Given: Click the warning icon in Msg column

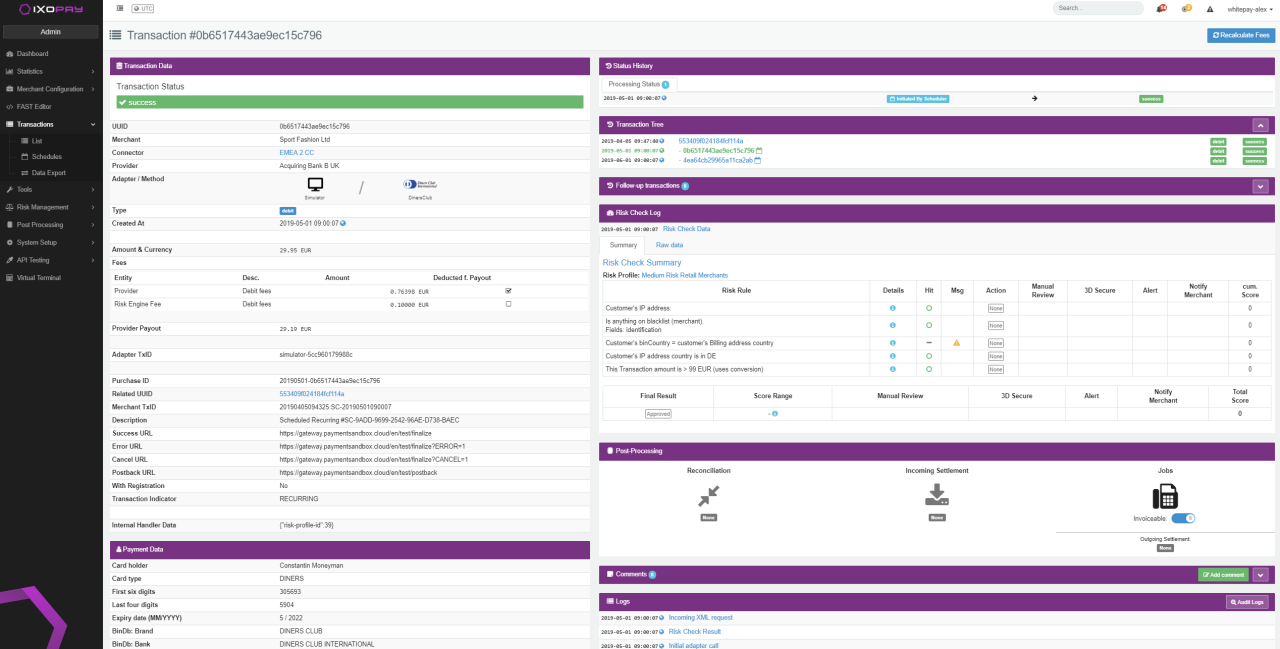Looking at the screenshot, I should 956,342.
